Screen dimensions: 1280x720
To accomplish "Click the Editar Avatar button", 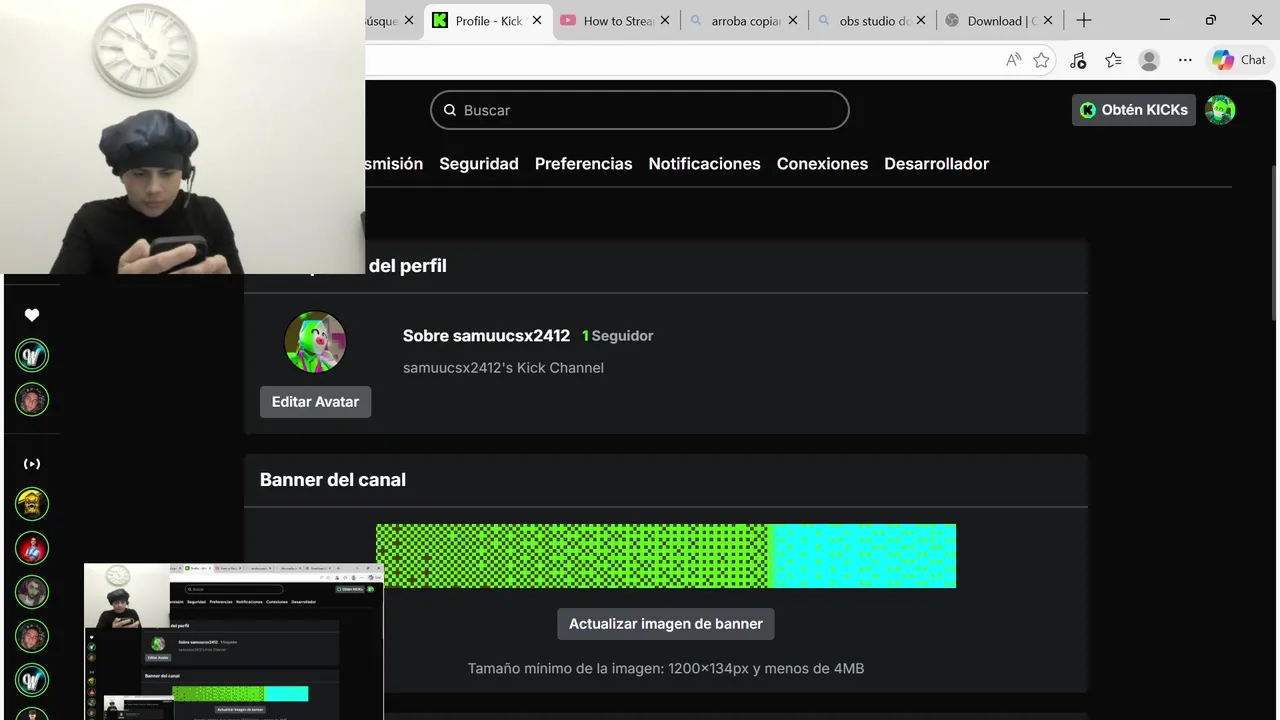I will tap(315, 402).
